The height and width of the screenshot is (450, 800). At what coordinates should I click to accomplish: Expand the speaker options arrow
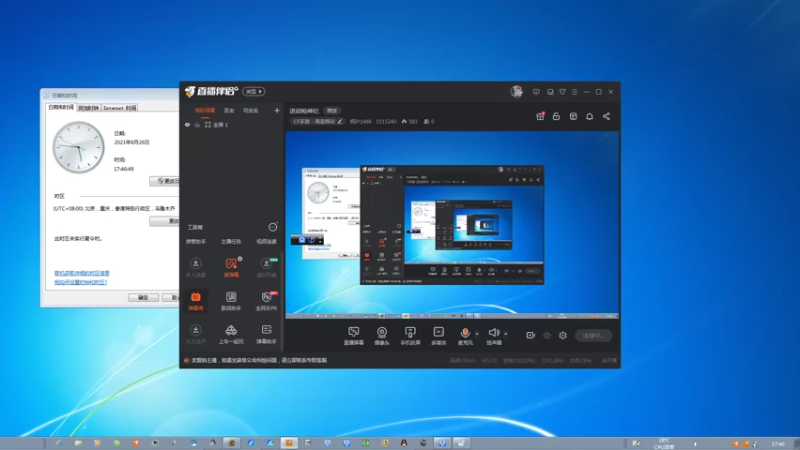pyautogui.click(x=506, y=334)
